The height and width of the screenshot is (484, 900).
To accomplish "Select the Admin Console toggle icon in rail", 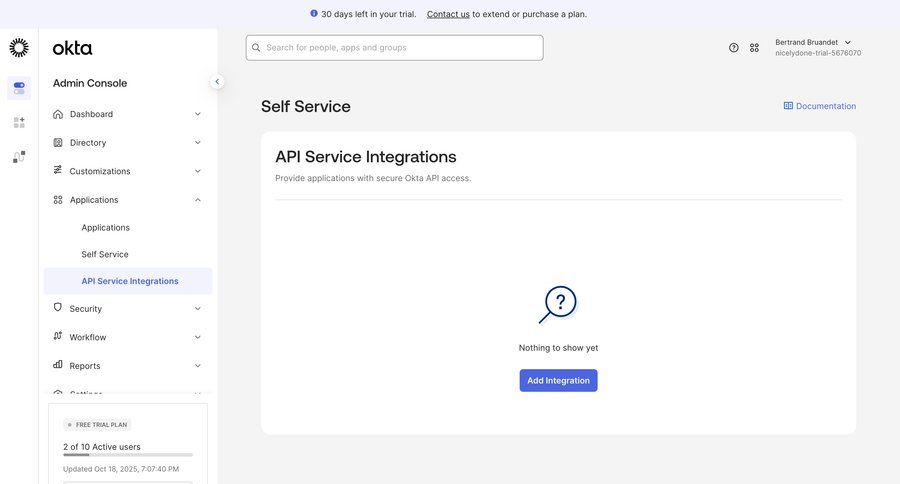I will (19, 88).
